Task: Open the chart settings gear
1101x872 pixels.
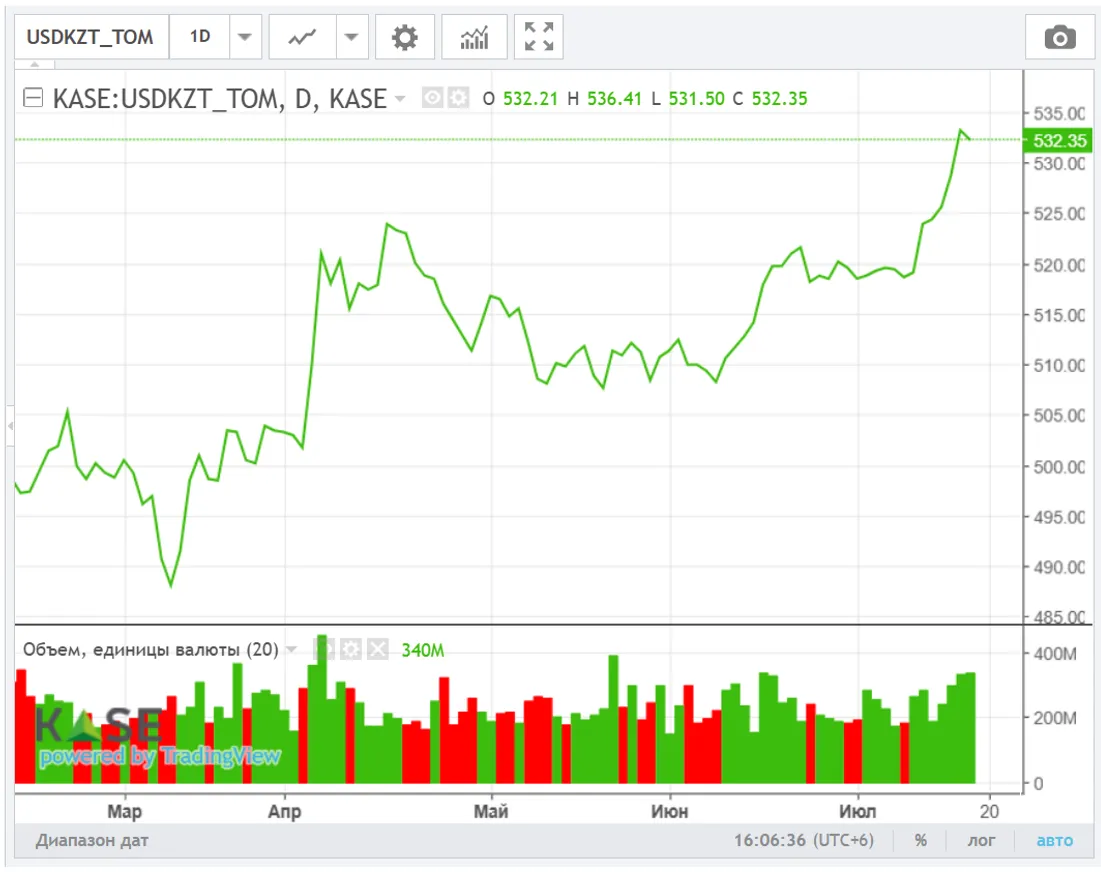Action: pos(404,38)
